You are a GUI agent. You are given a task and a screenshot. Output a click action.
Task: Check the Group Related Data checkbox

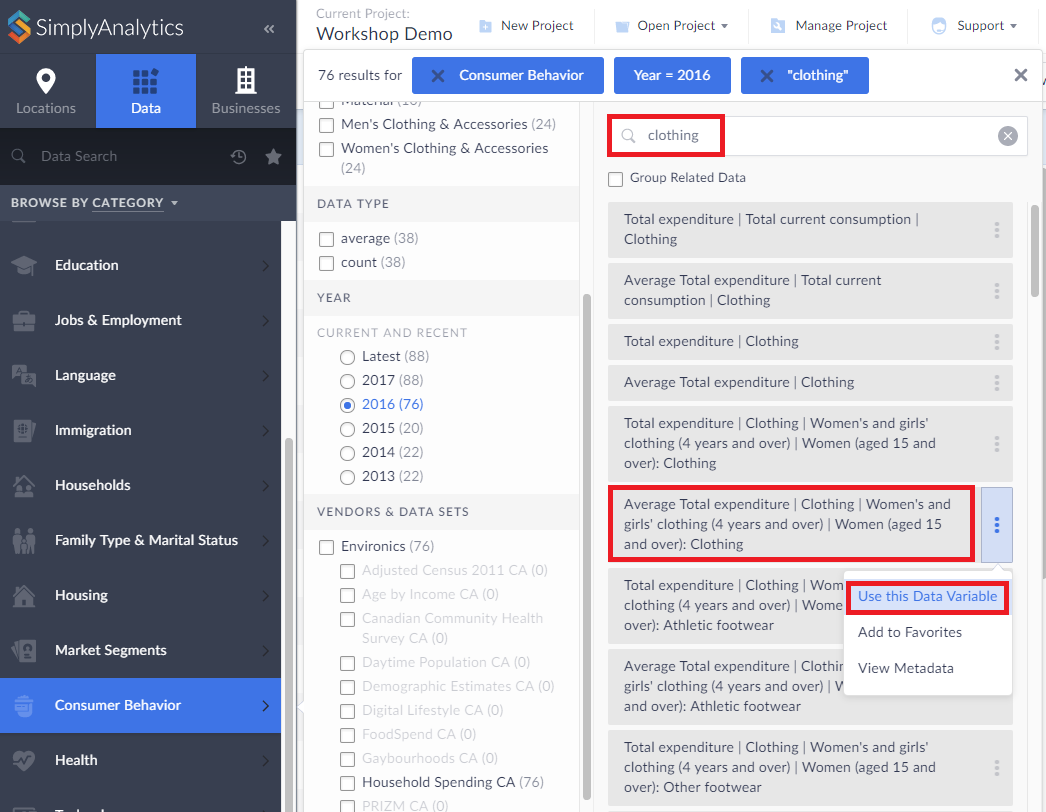pos(616,178)
